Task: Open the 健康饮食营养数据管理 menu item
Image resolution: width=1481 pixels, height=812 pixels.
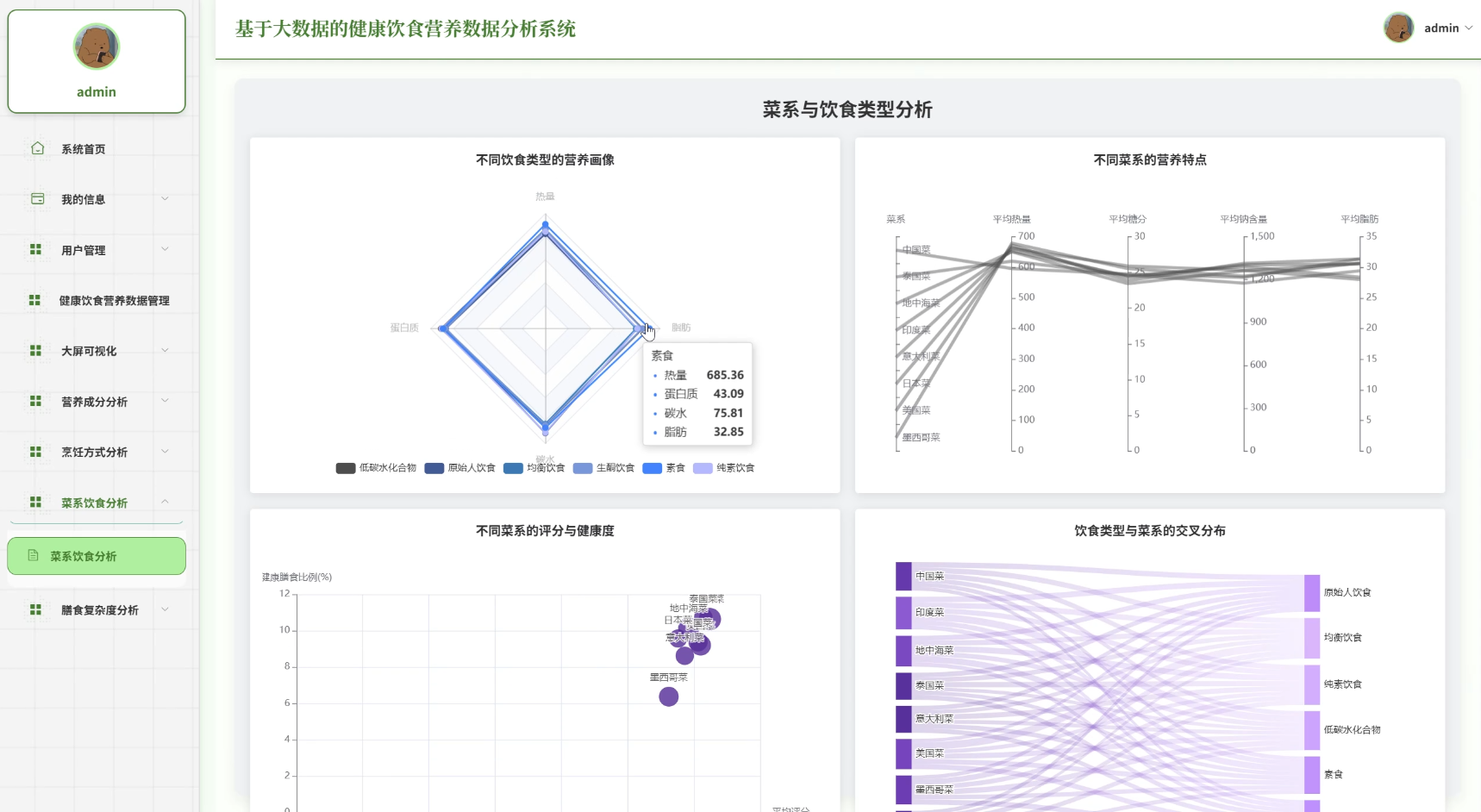Action: point(97,300)
